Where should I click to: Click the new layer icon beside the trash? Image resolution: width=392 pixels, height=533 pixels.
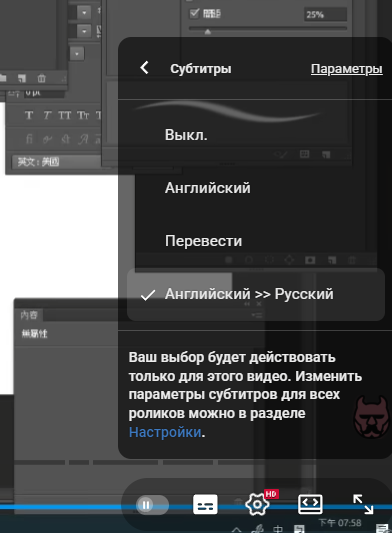coord(22,79)
